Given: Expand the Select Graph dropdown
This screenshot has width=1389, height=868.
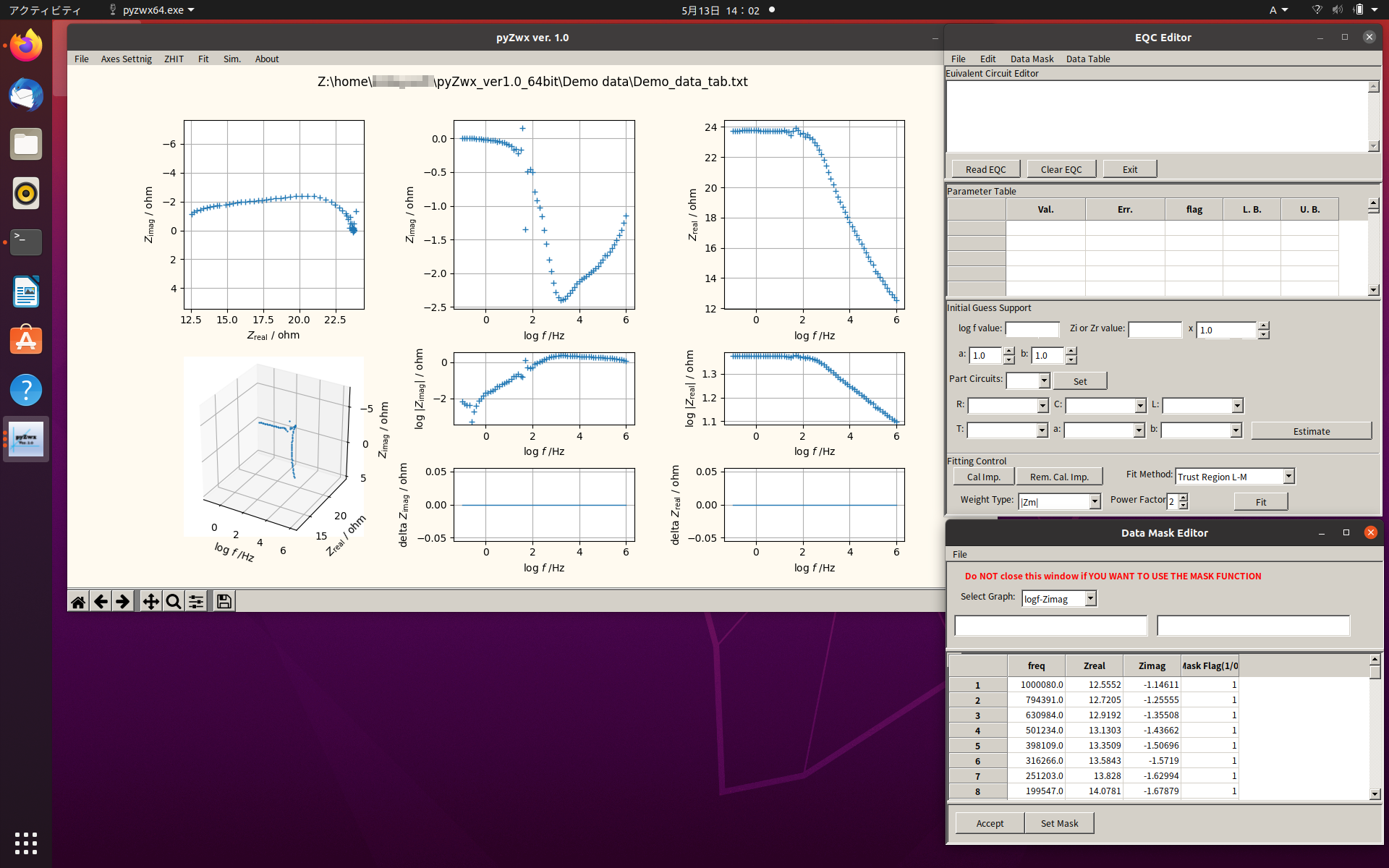Looking at the screenshot, I should pos(1090,599).
